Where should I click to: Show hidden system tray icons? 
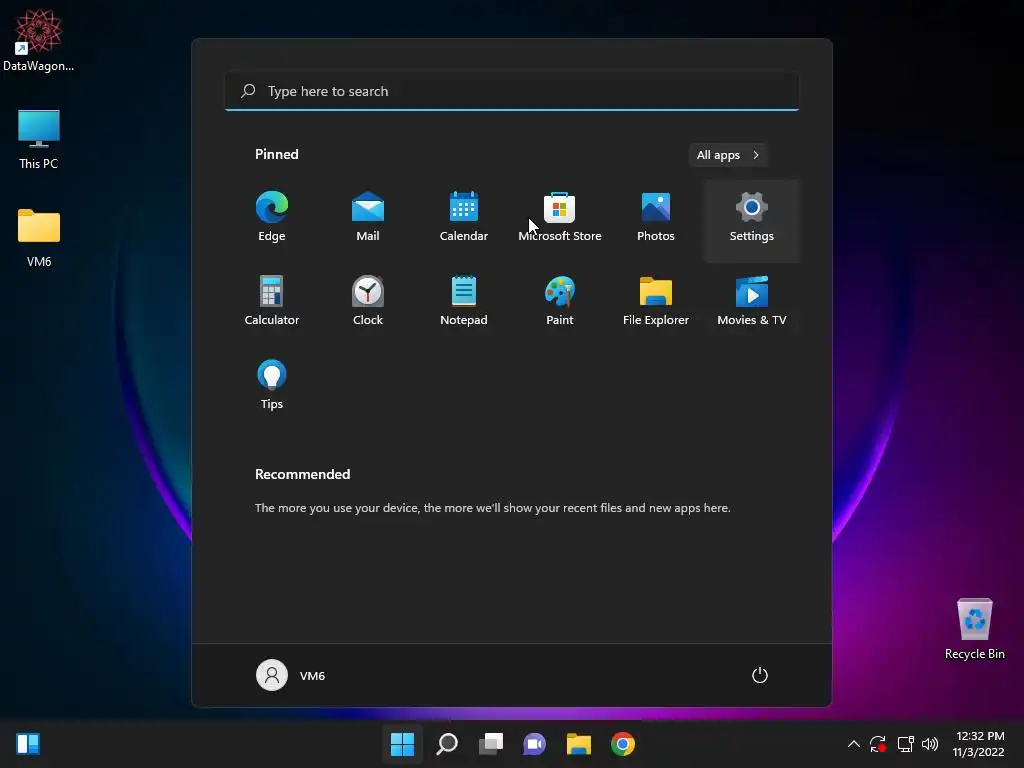click(x=854, y=744)
